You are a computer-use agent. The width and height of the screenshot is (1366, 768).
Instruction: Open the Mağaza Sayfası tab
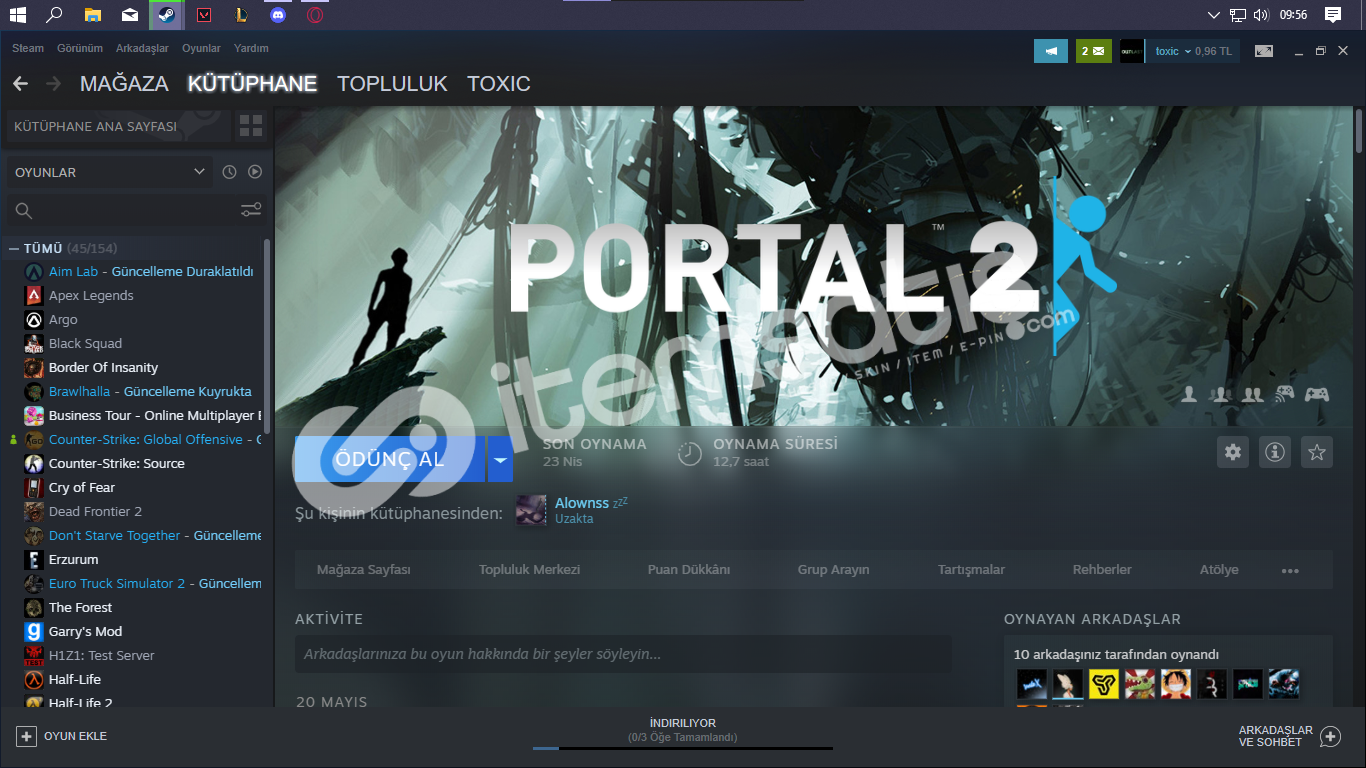click(x=364, y=569)
